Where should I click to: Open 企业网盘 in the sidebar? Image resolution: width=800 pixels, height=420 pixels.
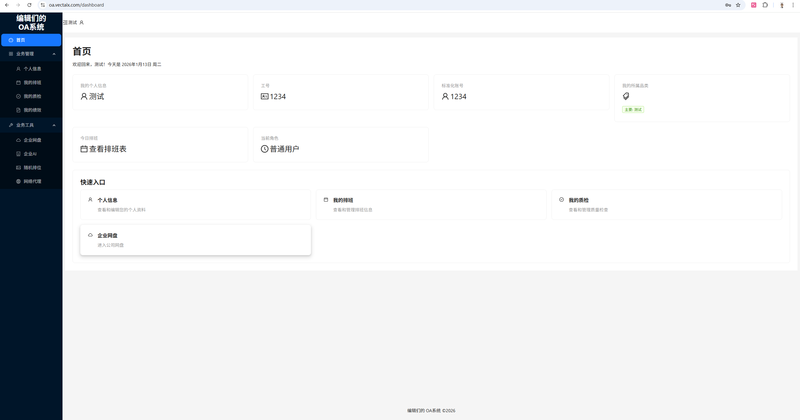click(31, 140)
